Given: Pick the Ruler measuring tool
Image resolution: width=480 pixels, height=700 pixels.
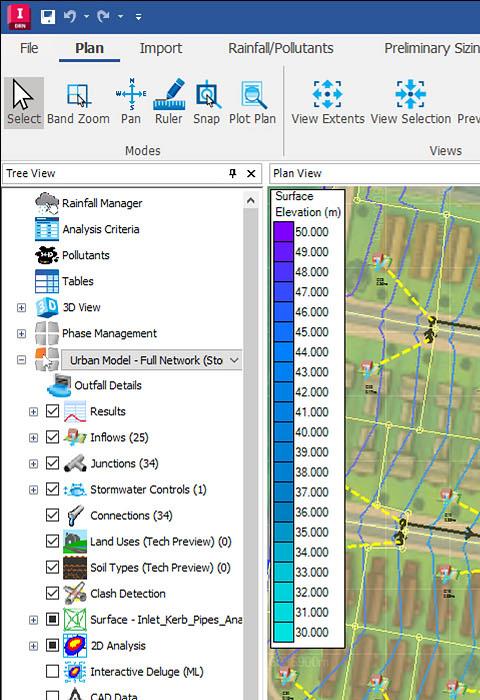Looking at the screenshot, I should (x=168, y=103).
